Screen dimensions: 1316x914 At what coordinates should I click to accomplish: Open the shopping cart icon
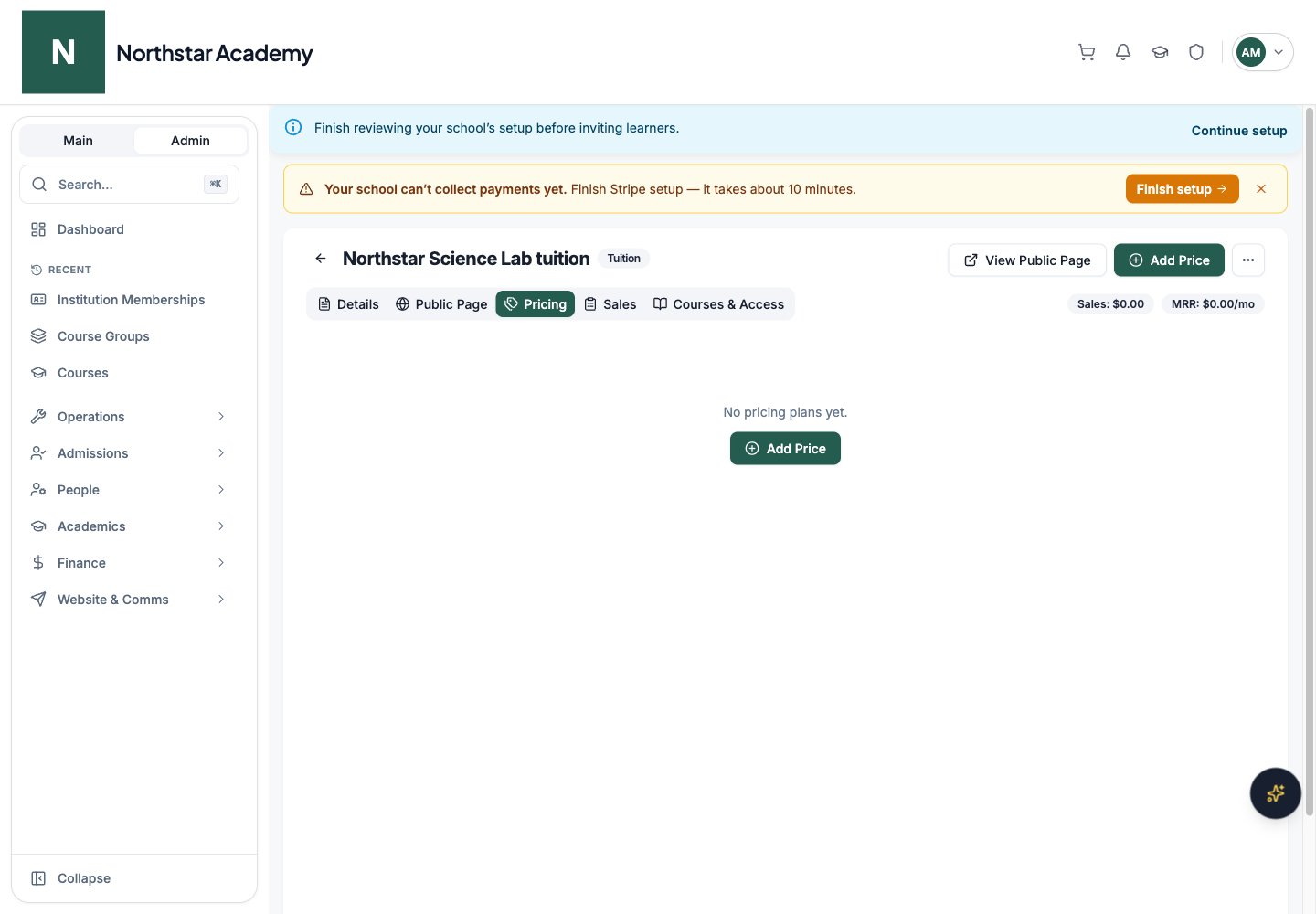point(1087,52)
